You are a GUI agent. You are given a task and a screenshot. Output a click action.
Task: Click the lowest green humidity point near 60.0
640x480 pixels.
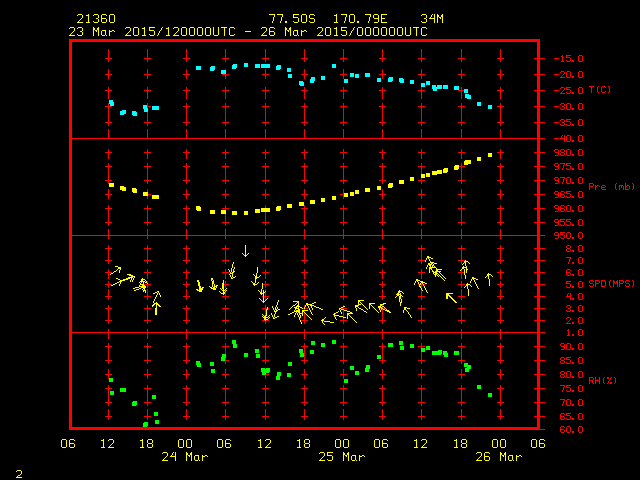[145, 424]
